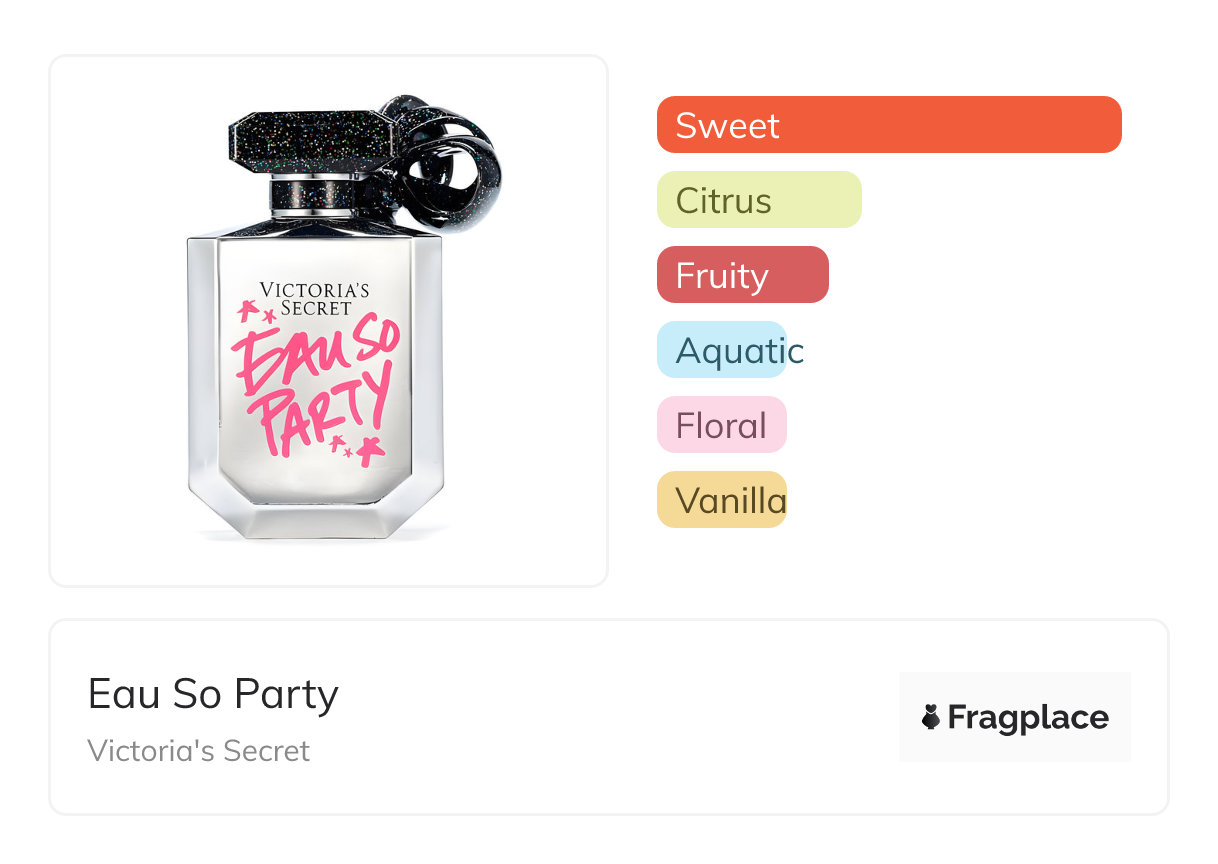Click the black glitter bottle cap
Viewport: 1218px width, 864px height.
coord(298,139)
